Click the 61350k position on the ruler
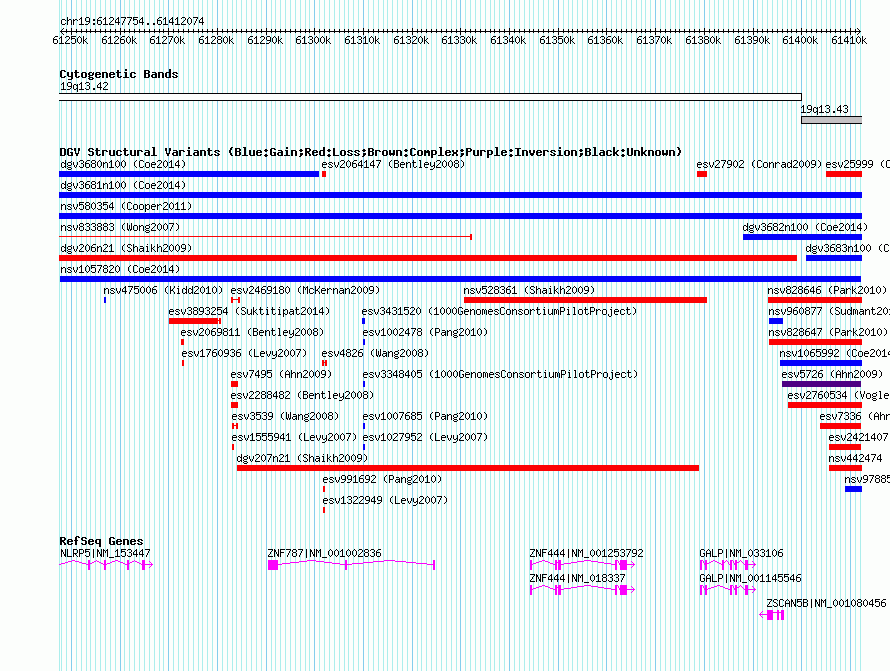The width and height of the screenshot is (890, 671). click(557, 40)
